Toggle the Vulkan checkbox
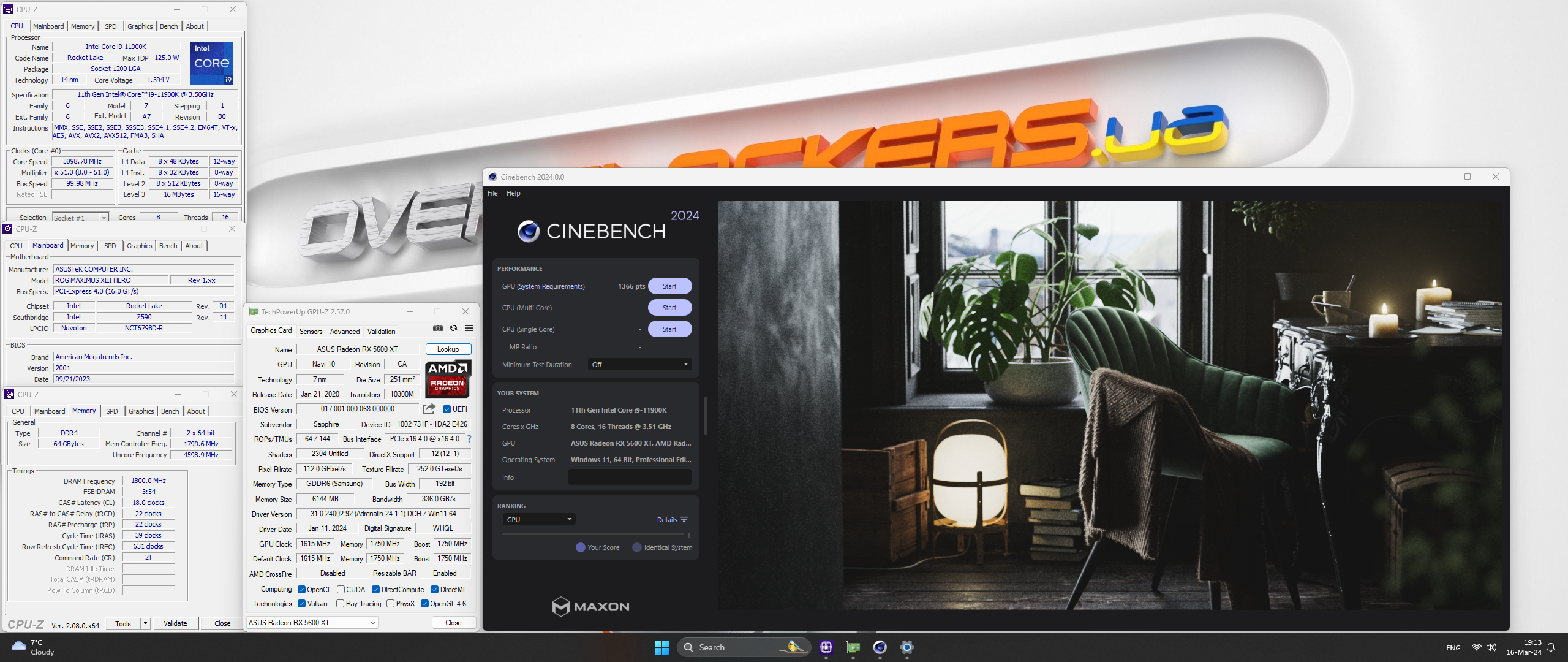 coord(301,604)
